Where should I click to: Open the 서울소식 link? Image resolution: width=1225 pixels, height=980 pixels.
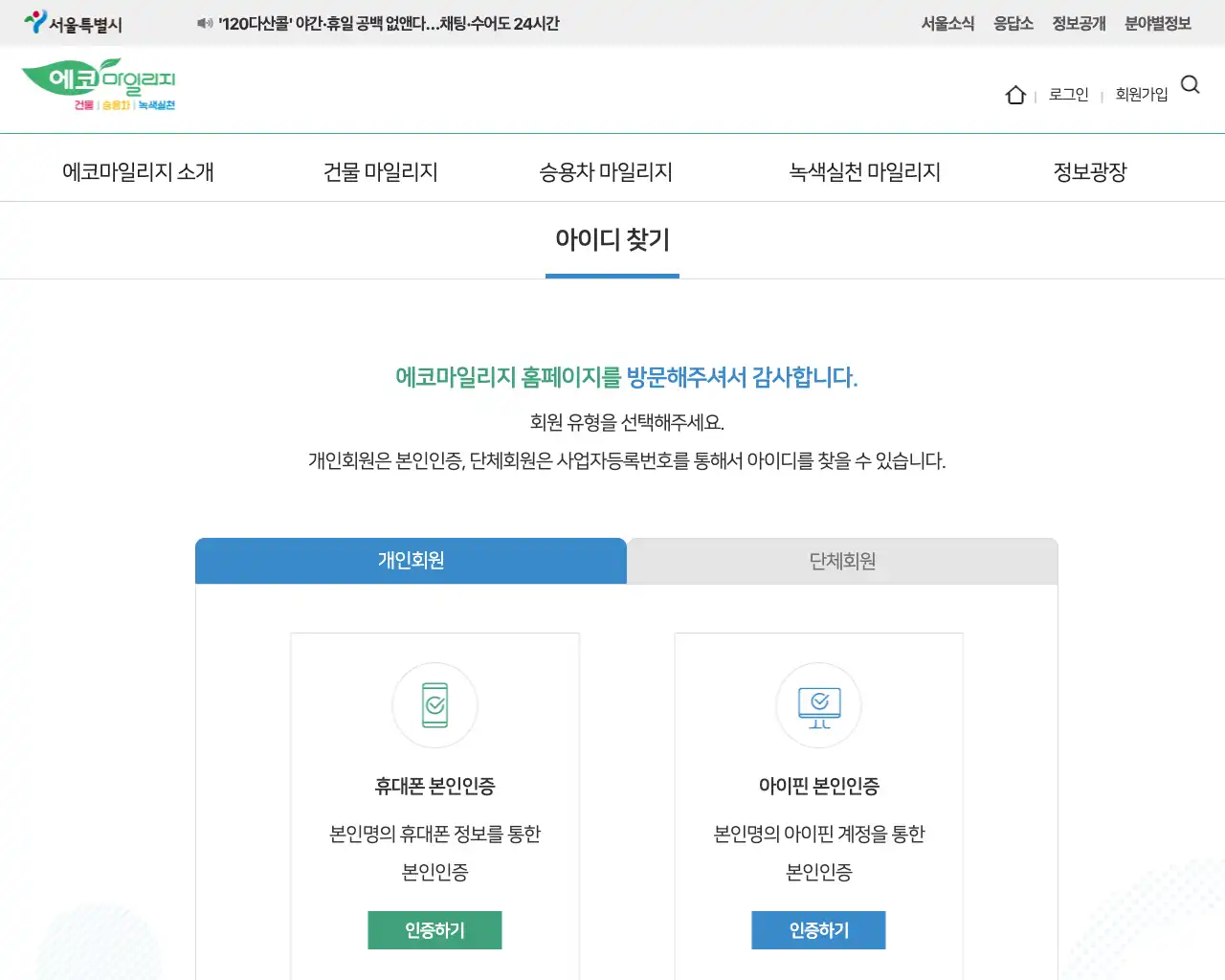pyautogui.click(x=947, y=23)
